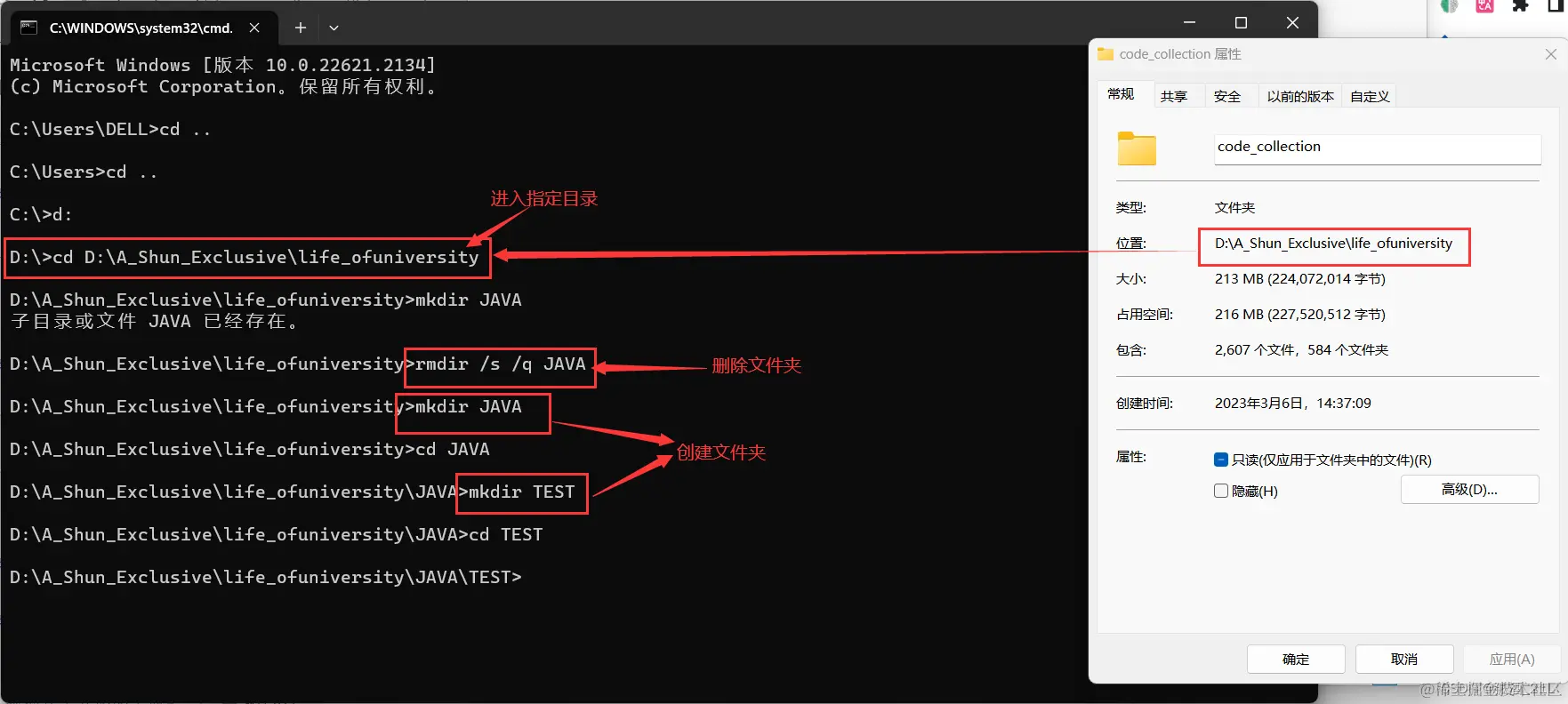This screenshot has height=704, width=1568.
Task: Click the large yellow folder icon in properties
Action: (1137, 148)
